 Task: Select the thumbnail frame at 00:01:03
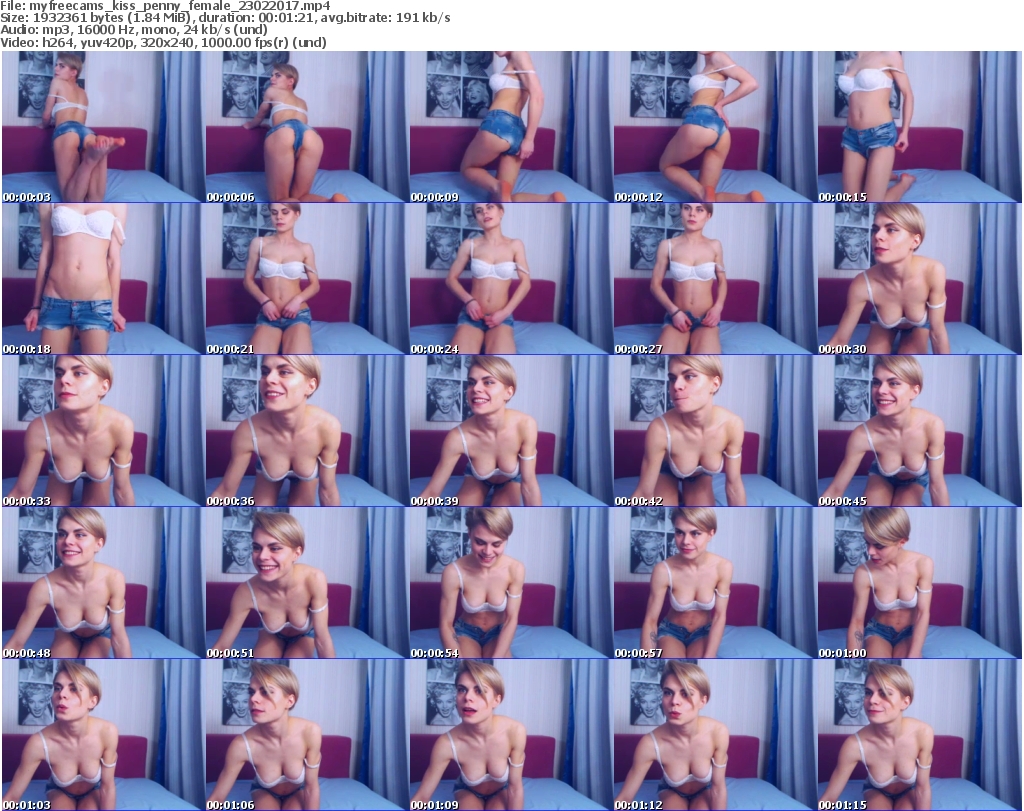point(102,735)
